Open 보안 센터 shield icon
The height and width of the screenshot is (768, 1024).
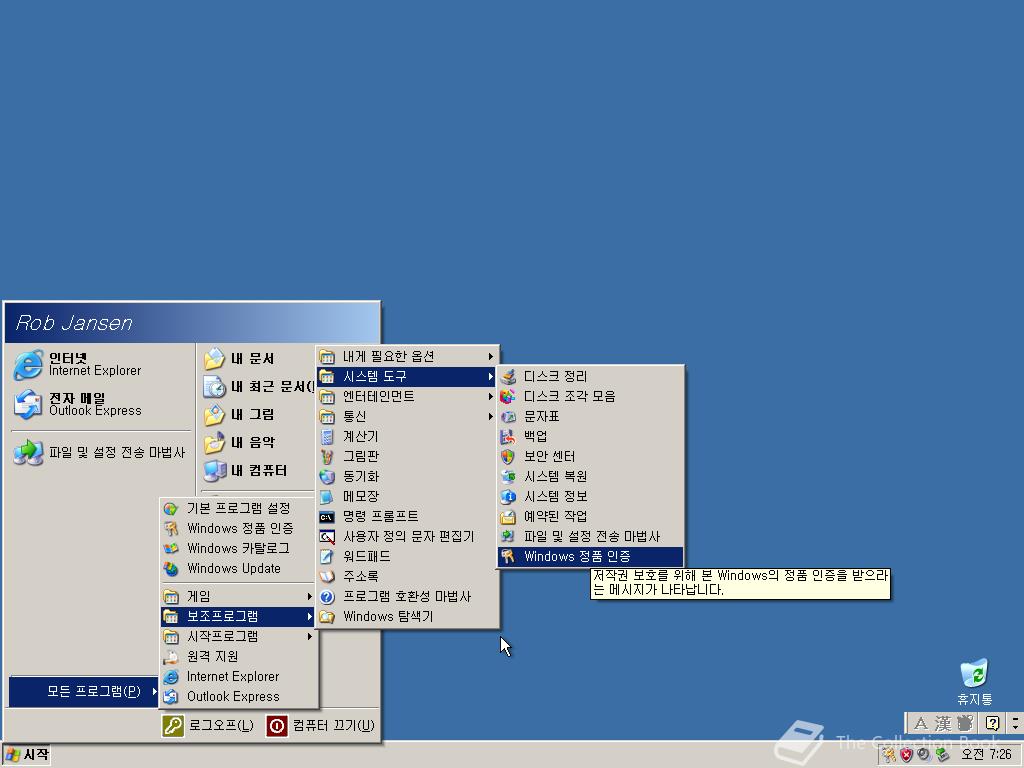(508, 456)
